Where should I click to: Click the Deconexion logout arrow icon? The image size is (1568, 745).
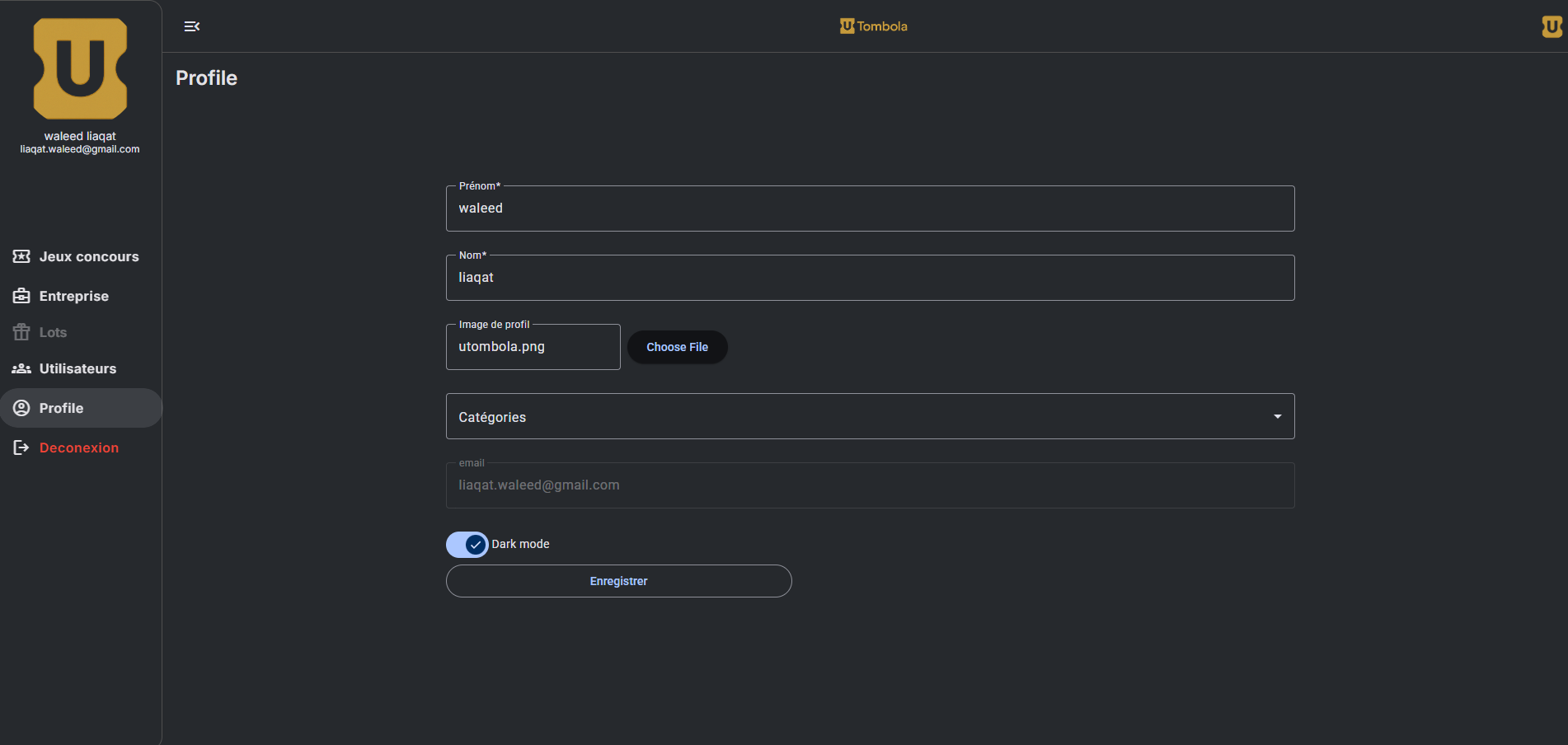pyautogui.click(x=21, y=447)
